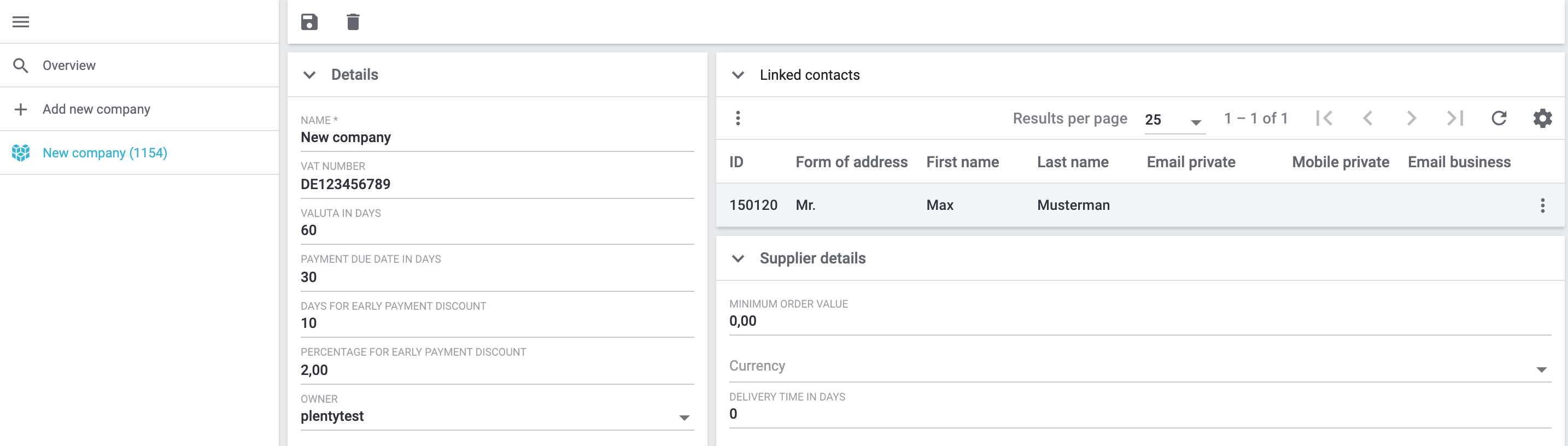Click the VAT number input field
This screenshot has height=446, width=1568.
click(496, 184)
